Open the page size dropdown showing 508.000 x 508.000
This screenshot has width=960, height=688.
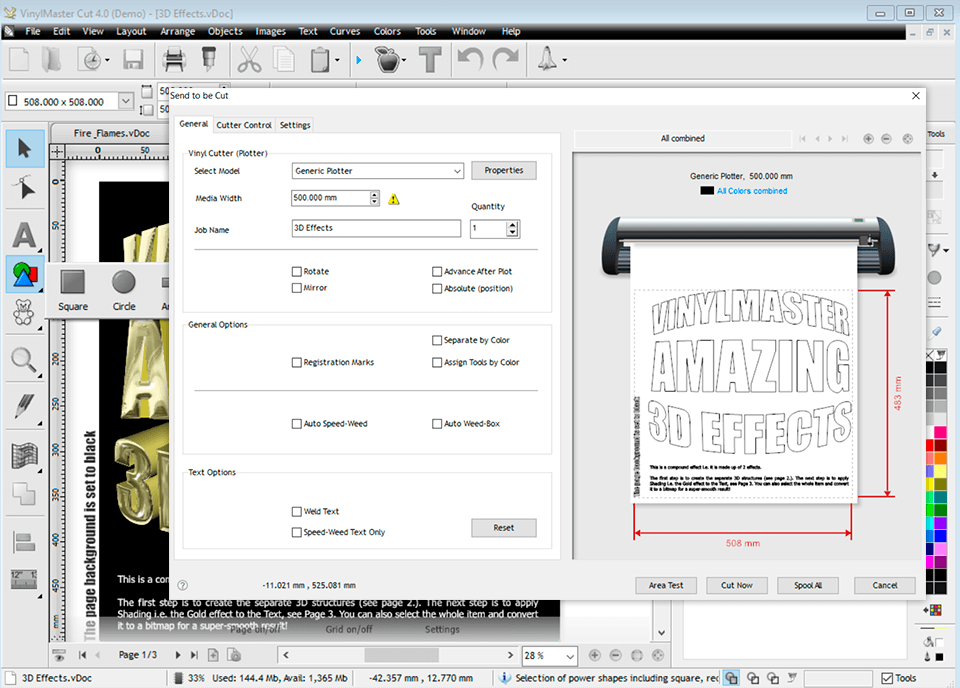124,101
